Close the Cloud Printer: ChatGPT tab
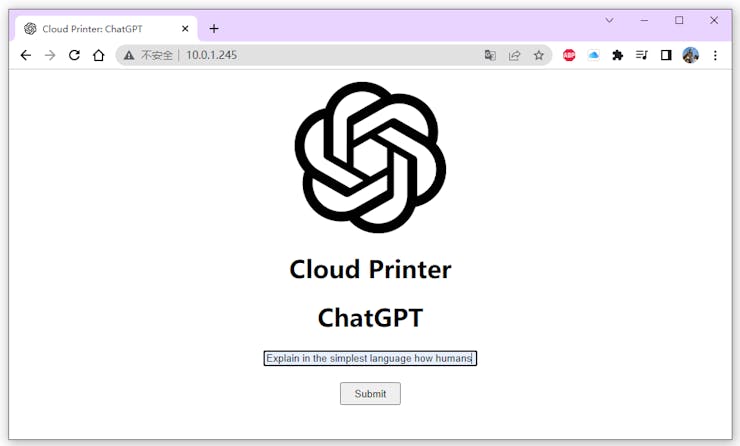Viewport: 740px width, 446px height. 185,29
